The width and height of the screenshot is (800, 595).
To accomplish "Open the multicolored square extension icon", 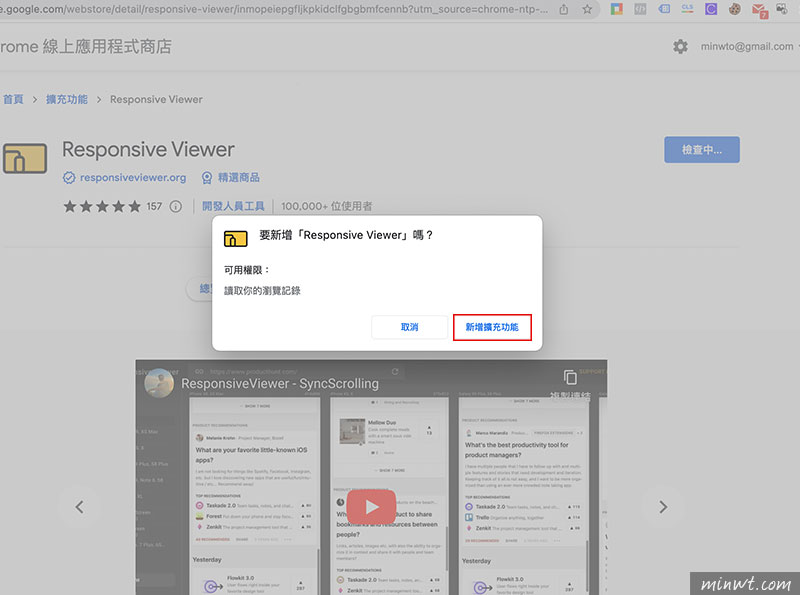I will (x=617, y=9).
